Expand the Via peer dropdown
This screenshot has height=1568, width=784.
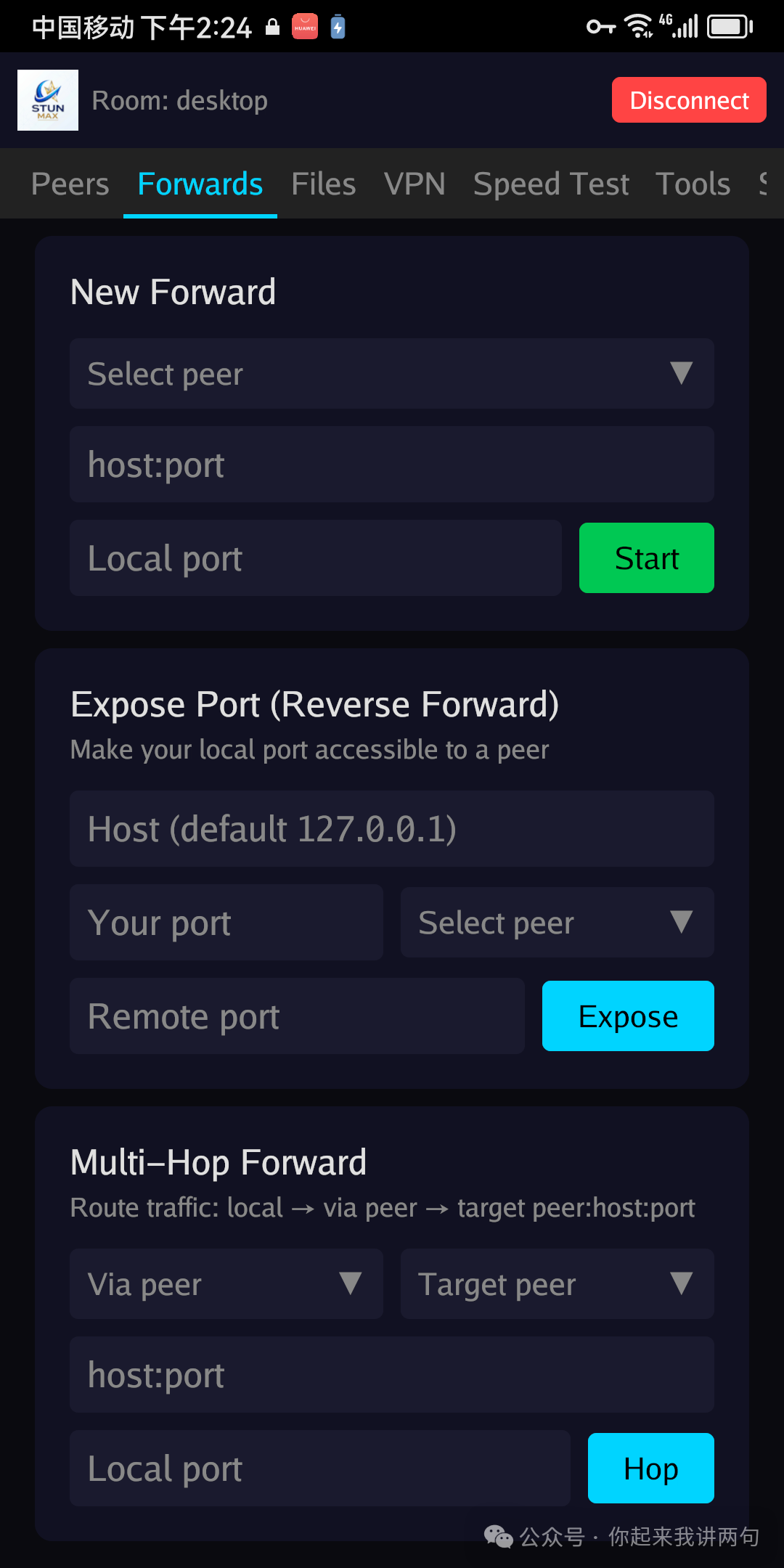point(226,1284)
